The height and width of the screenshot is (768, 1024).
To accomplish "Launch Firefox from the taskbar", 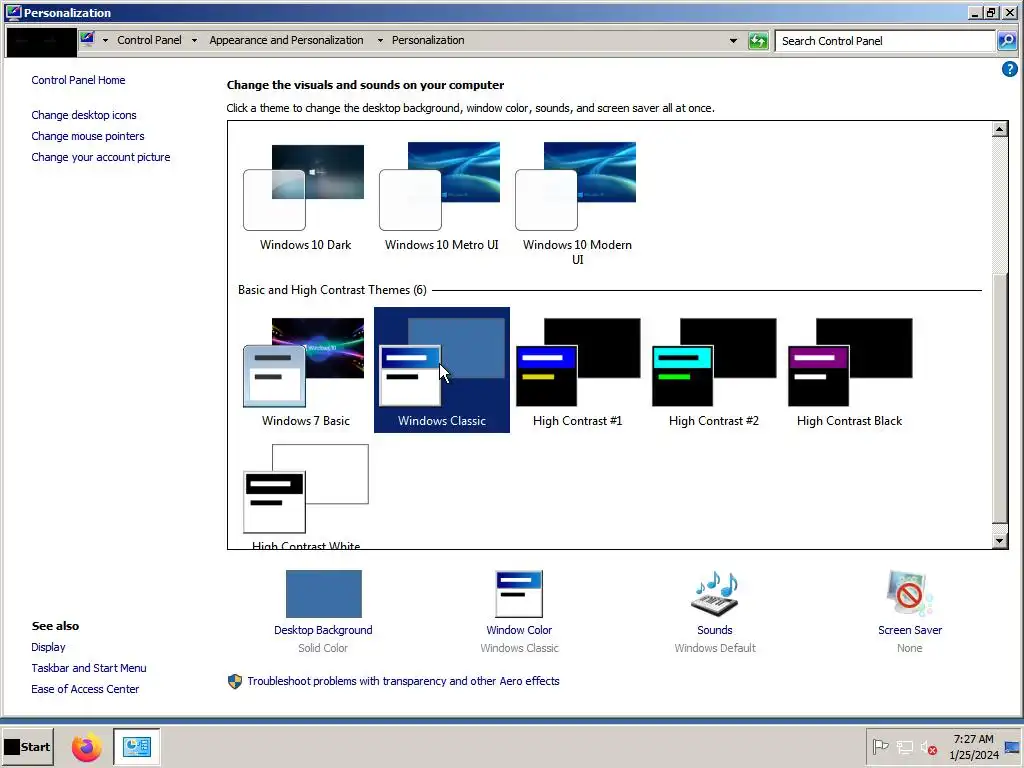I will 86,747.
